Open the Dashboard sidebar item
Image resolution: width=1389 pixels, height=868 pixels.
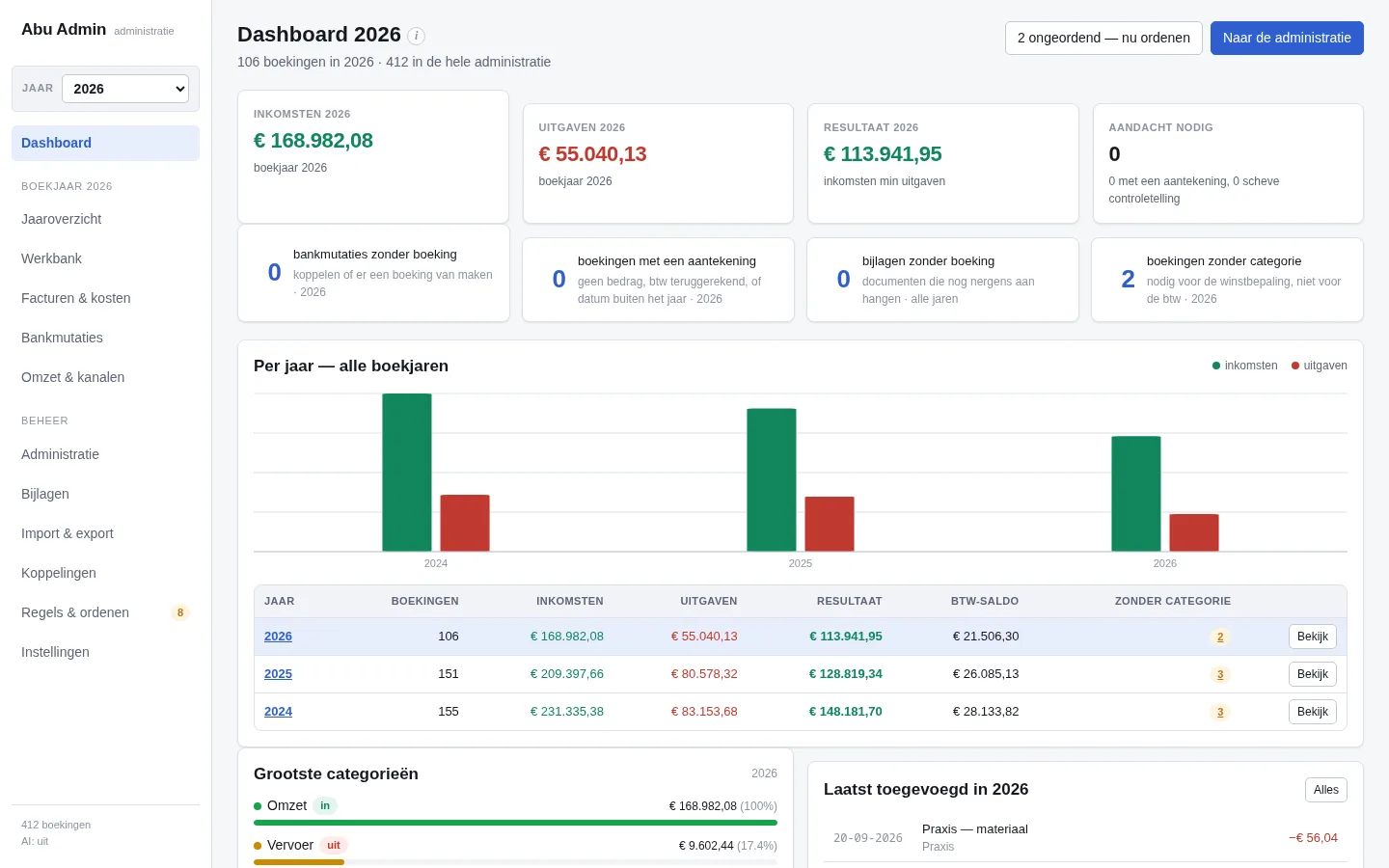point(105,143)
